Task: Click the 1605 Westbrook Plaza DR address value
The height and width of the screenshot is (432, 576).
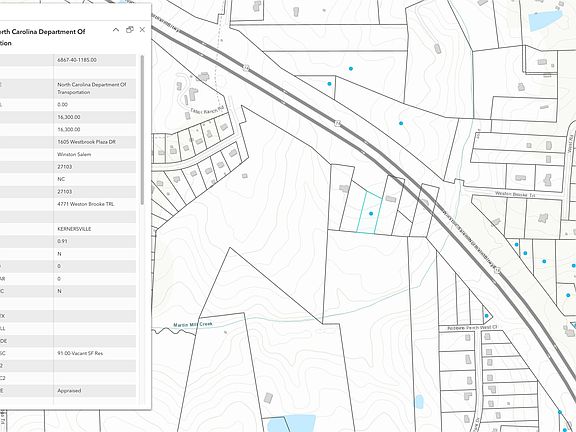Action: [x=86, y=142]
